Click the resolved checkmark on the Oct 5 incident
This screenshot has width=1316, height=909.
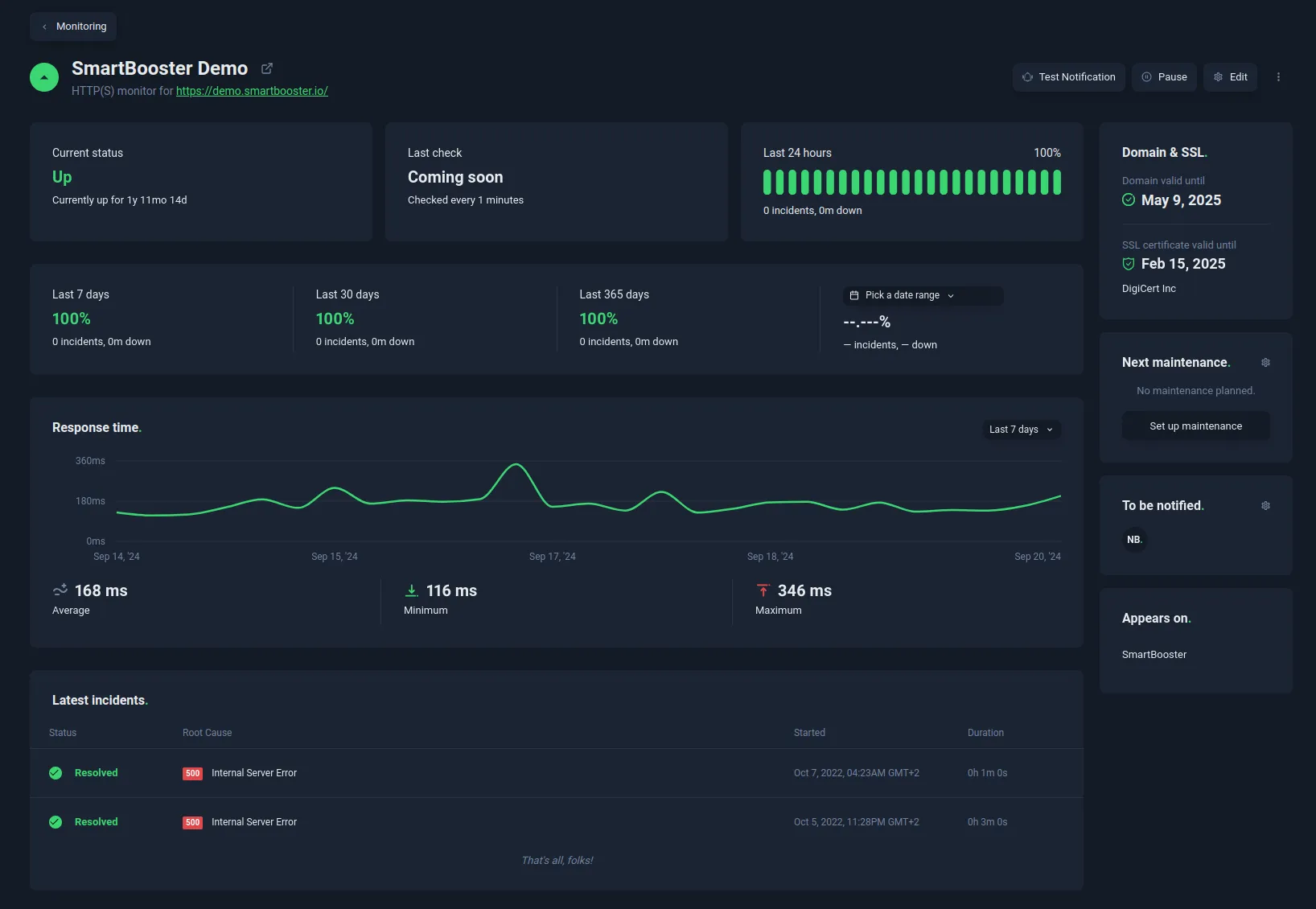tap(55, 821)
